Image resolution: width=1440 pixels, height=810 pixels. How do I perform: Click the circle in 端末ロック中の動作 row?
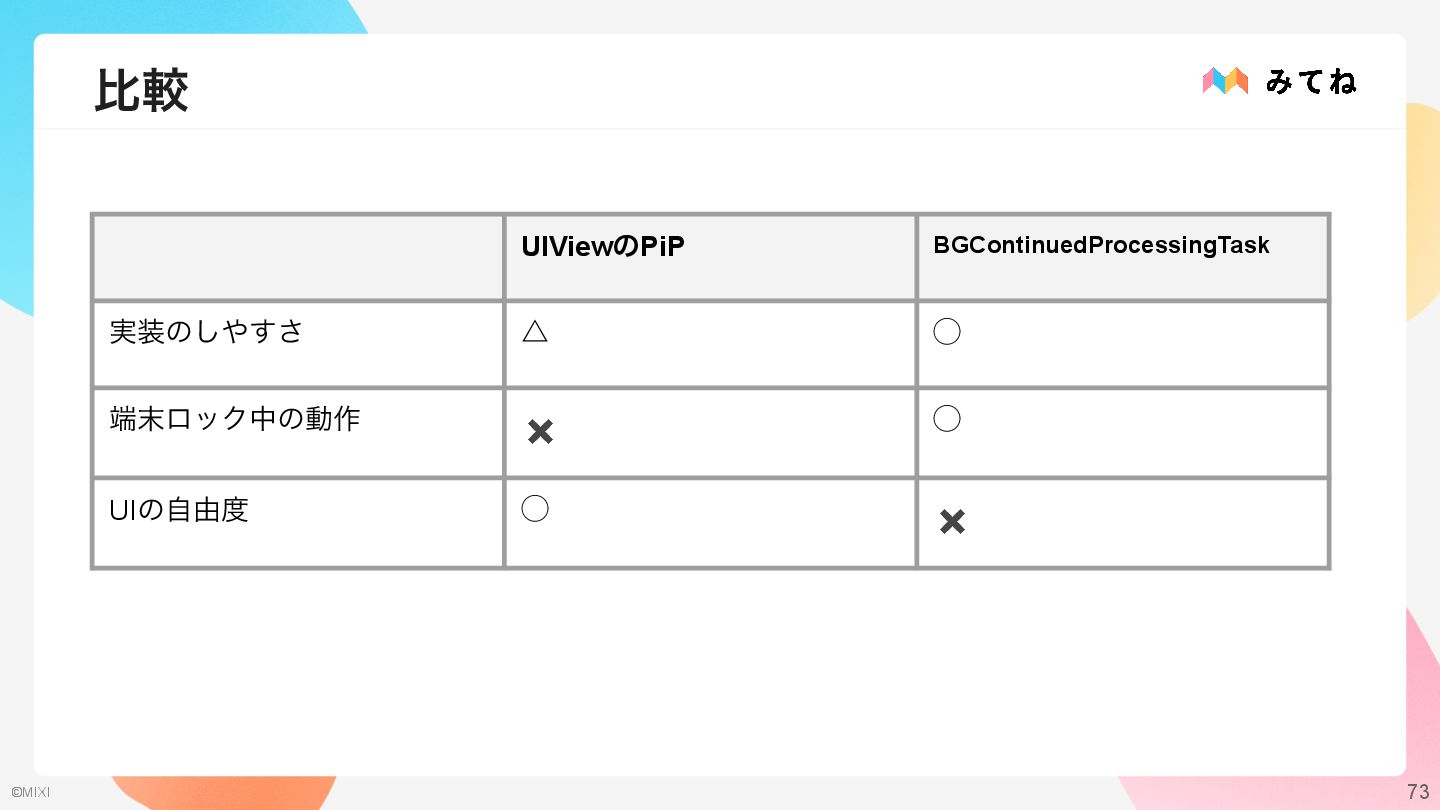947,418
